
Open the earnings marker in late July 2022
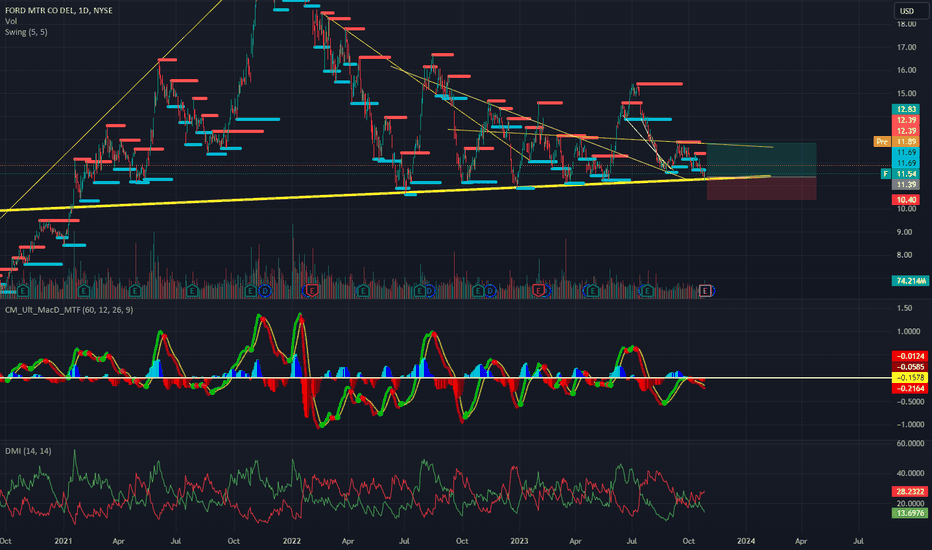click(x=420, y=291)
